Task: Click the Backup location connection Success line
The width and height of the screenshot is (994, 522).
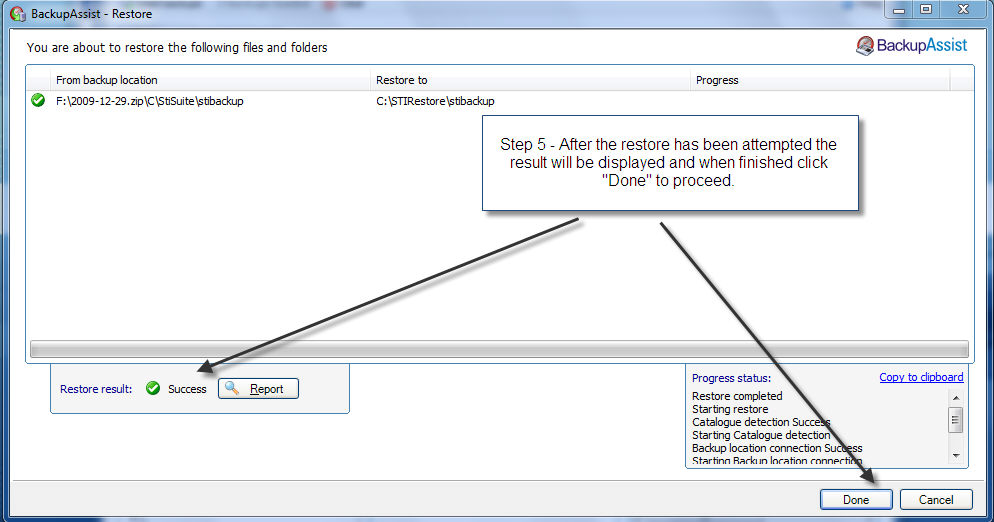Action: (x=777, y=448)
